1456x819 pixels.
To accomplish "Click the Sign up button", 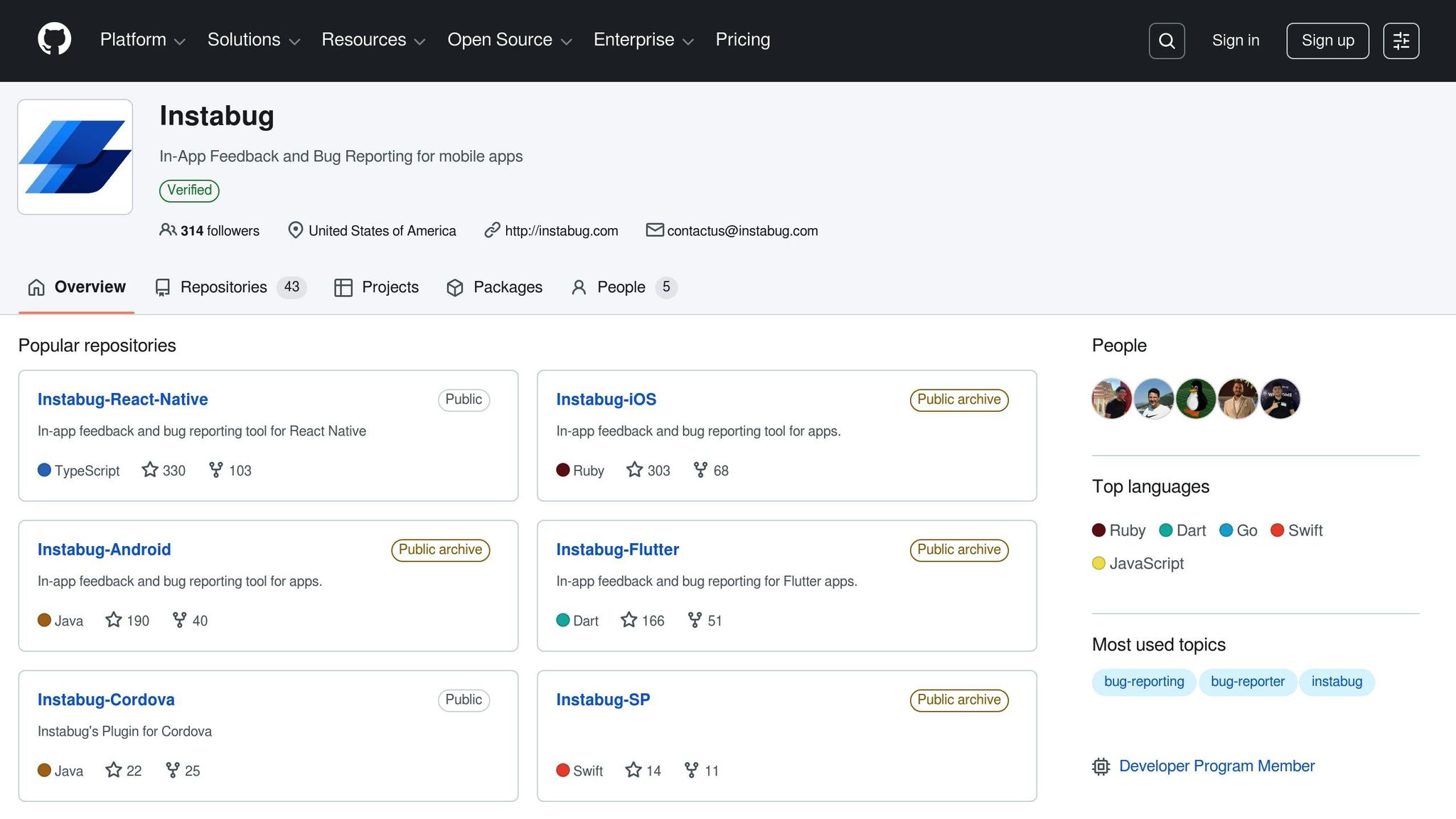I will tap(1327, 41).
